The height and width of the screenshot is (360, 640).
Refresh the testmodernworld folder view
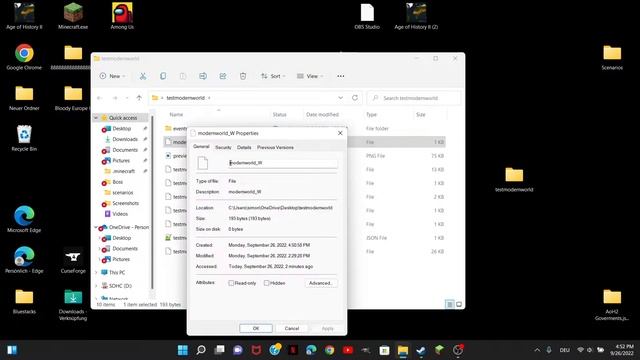click(x=355, y=98)
